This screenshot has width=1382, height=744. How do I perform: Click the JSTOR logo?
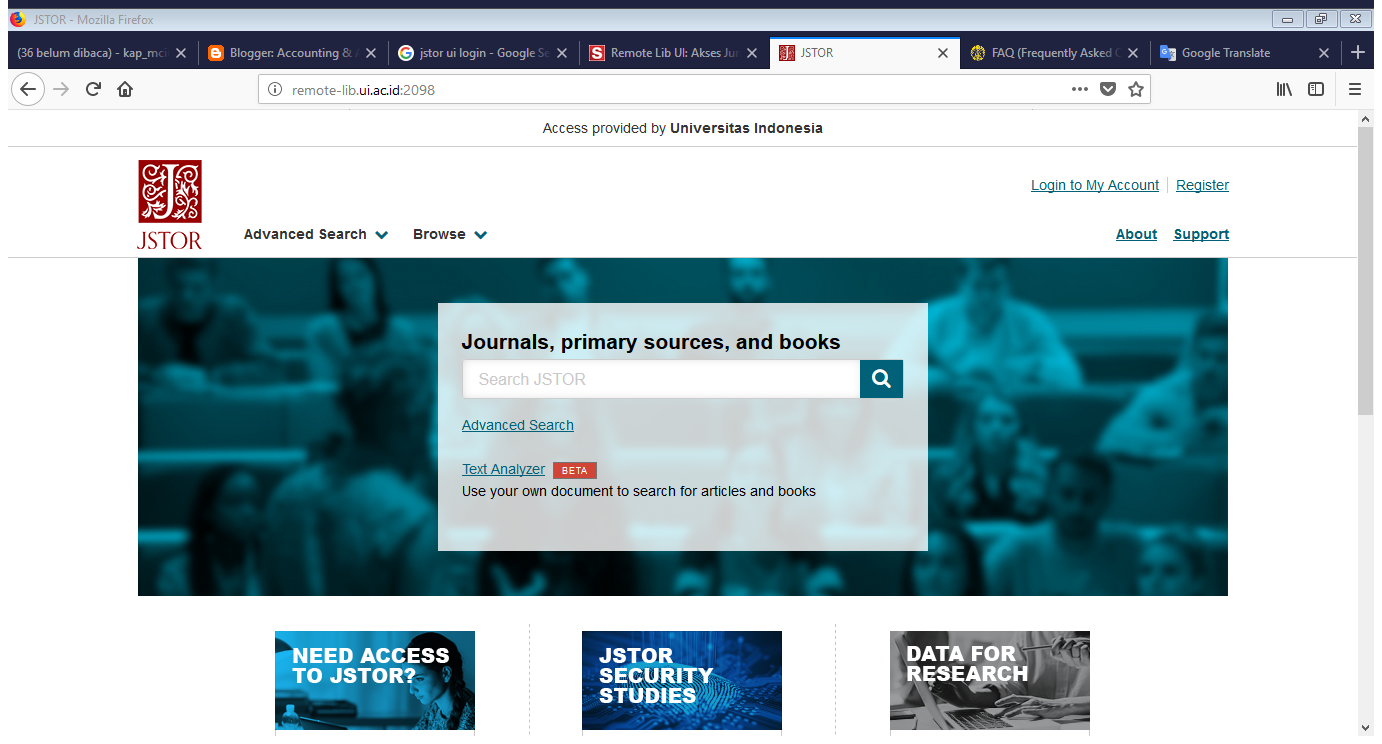(170, 205)
